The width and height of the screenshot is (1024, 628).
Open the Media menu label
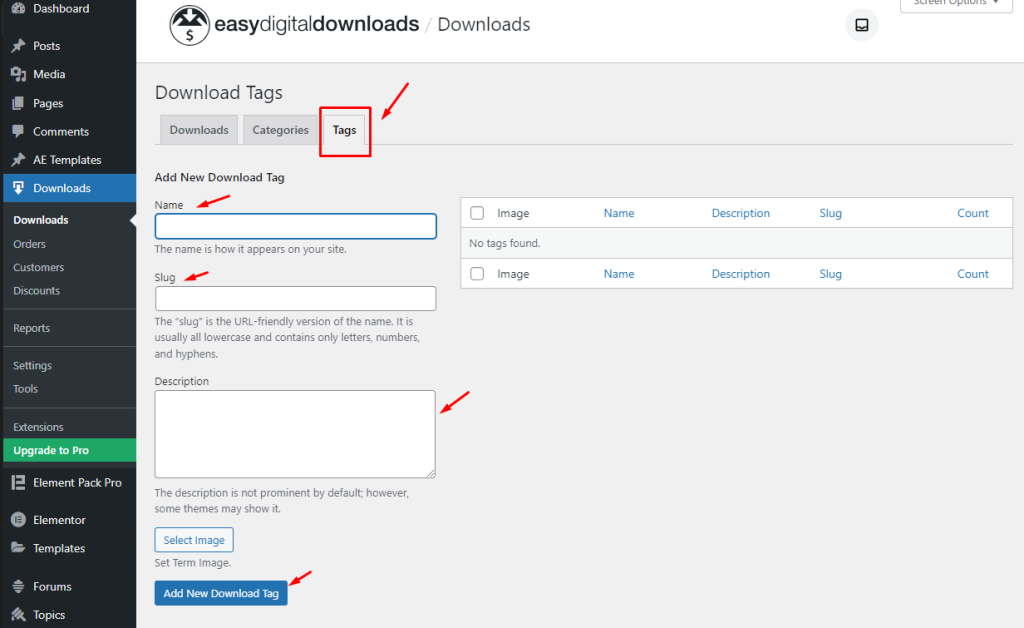coord(49,74)
